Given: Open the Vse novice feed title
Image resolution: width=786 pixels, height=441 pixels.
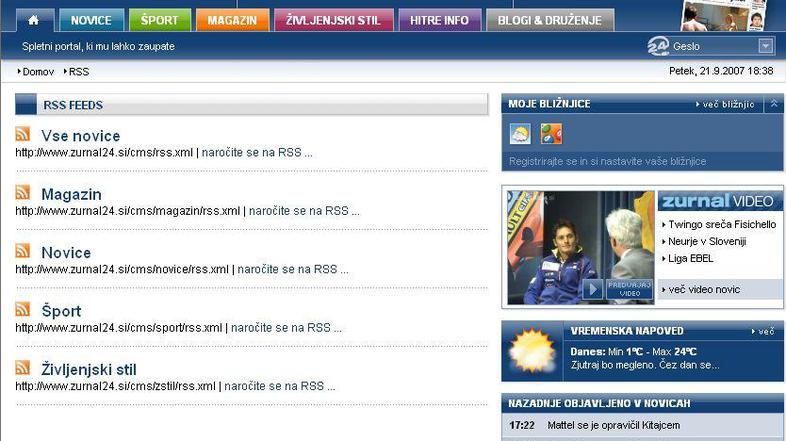Looking at the screenshot, I should (x=81, y=136).
